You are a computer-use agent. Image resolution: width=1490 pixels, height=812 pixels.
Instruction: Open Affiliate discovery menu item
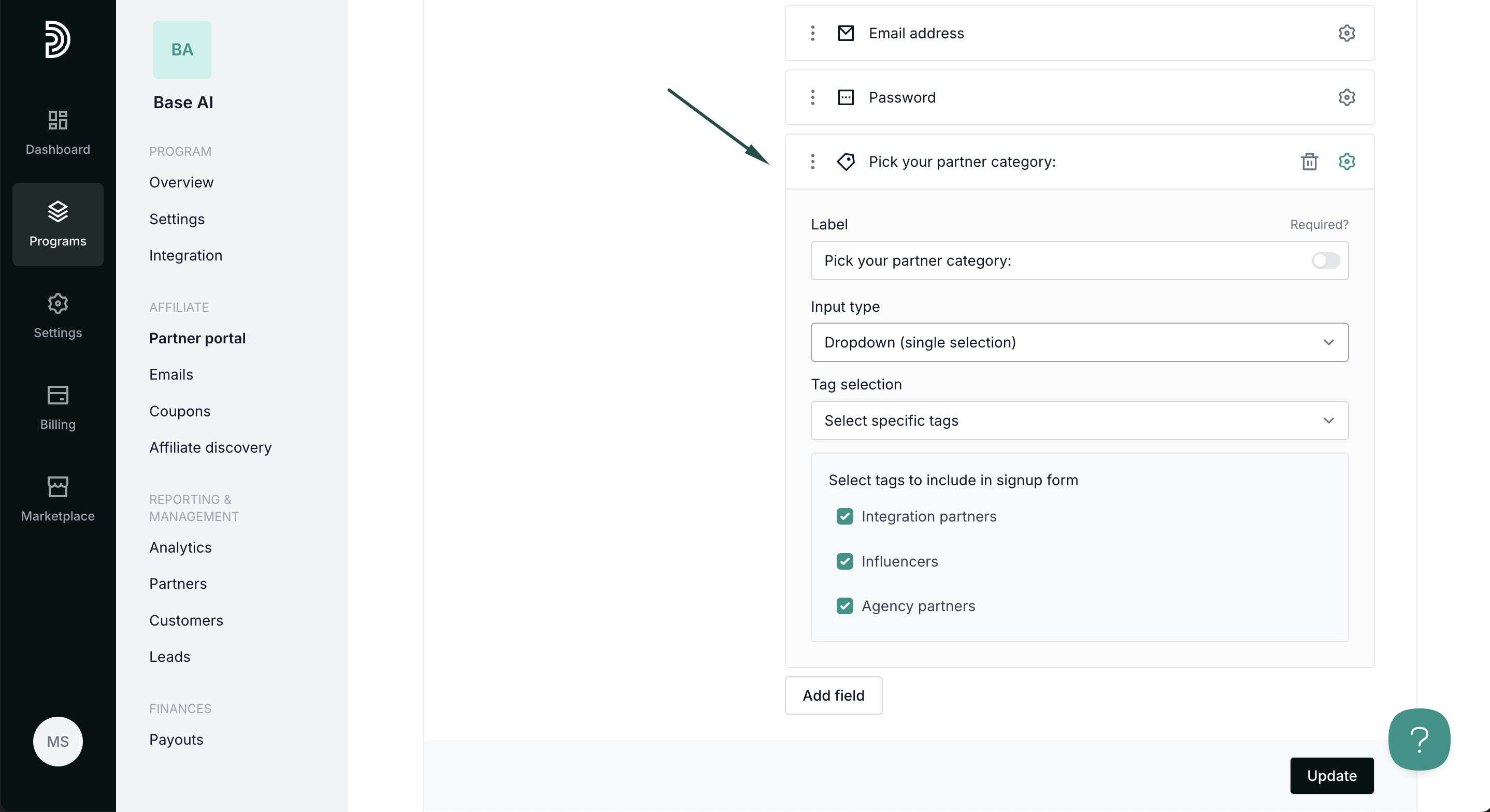click(x=210, y=447)
